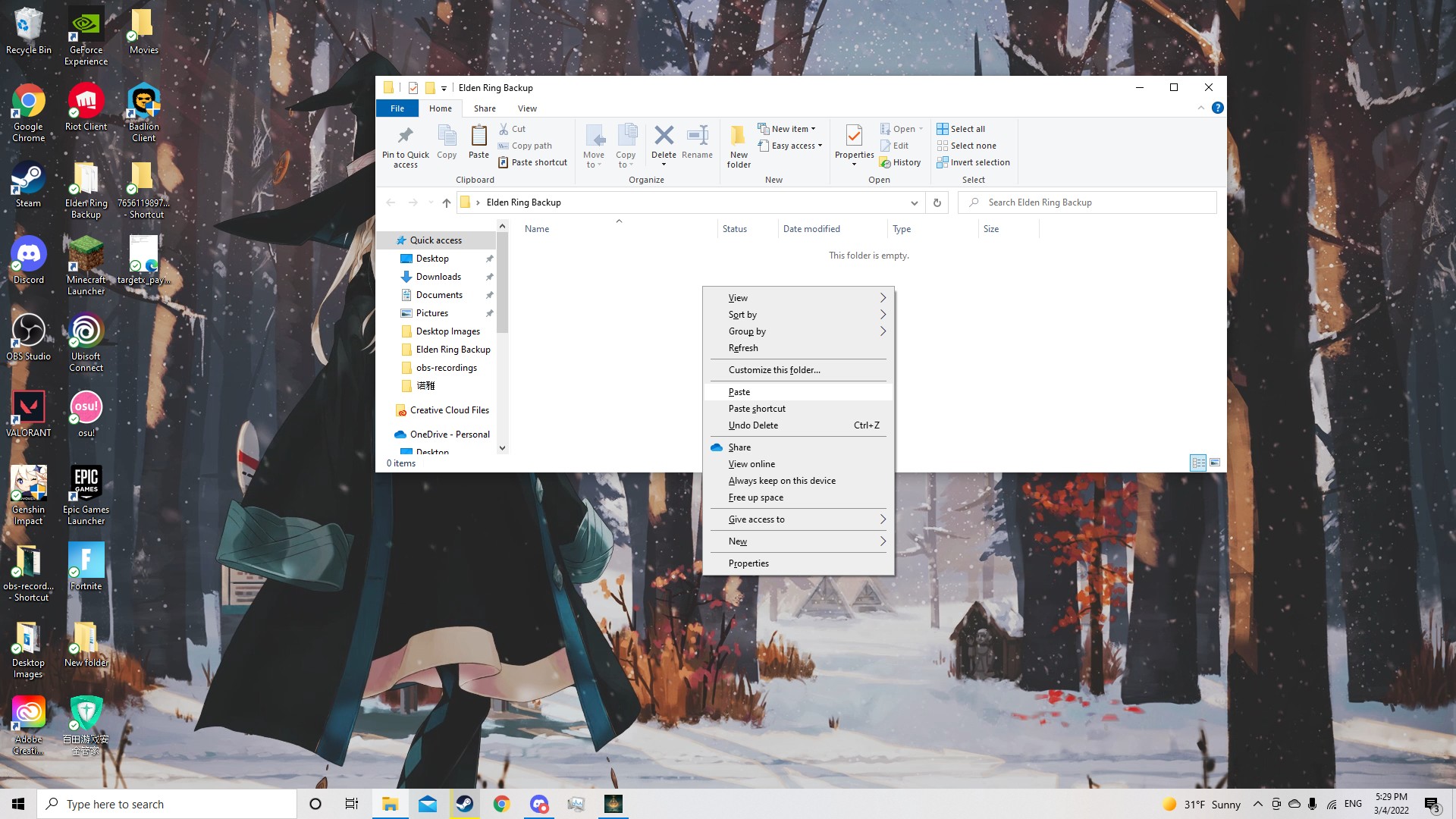Click the New folder ribbon icon
Screen dimensions: 1456x819
[x=738, y=136]
